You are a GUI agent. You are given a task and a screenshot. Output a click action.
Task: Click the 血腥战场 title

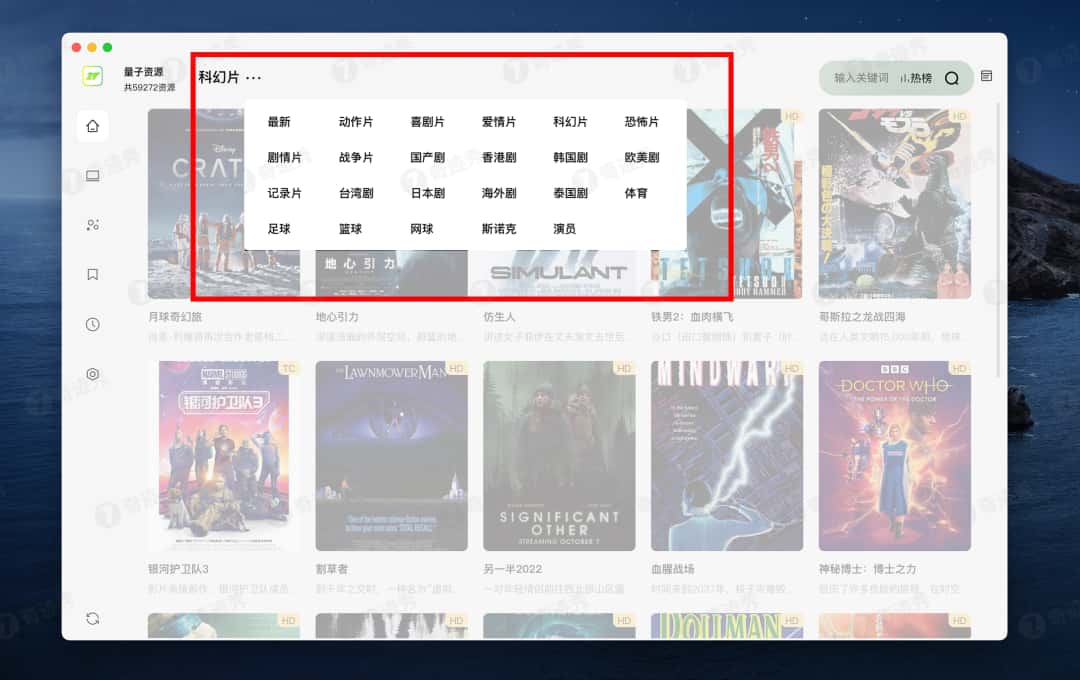673,569
